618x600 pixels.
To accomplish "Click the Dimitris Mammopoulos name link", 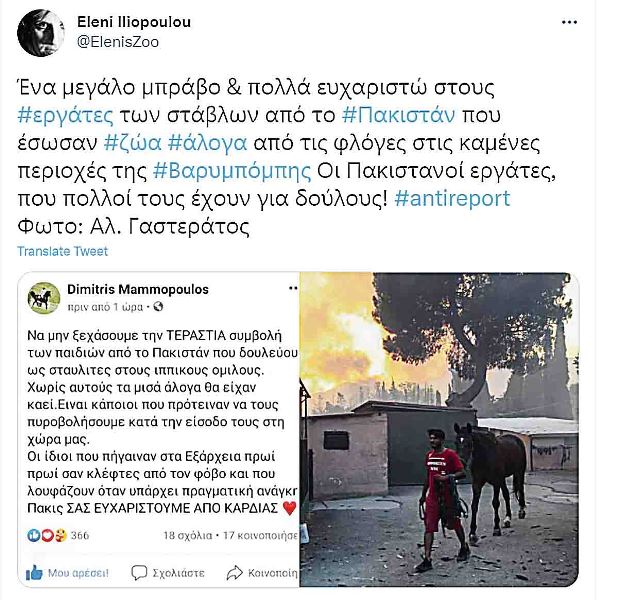I will [x=138, y=289].
